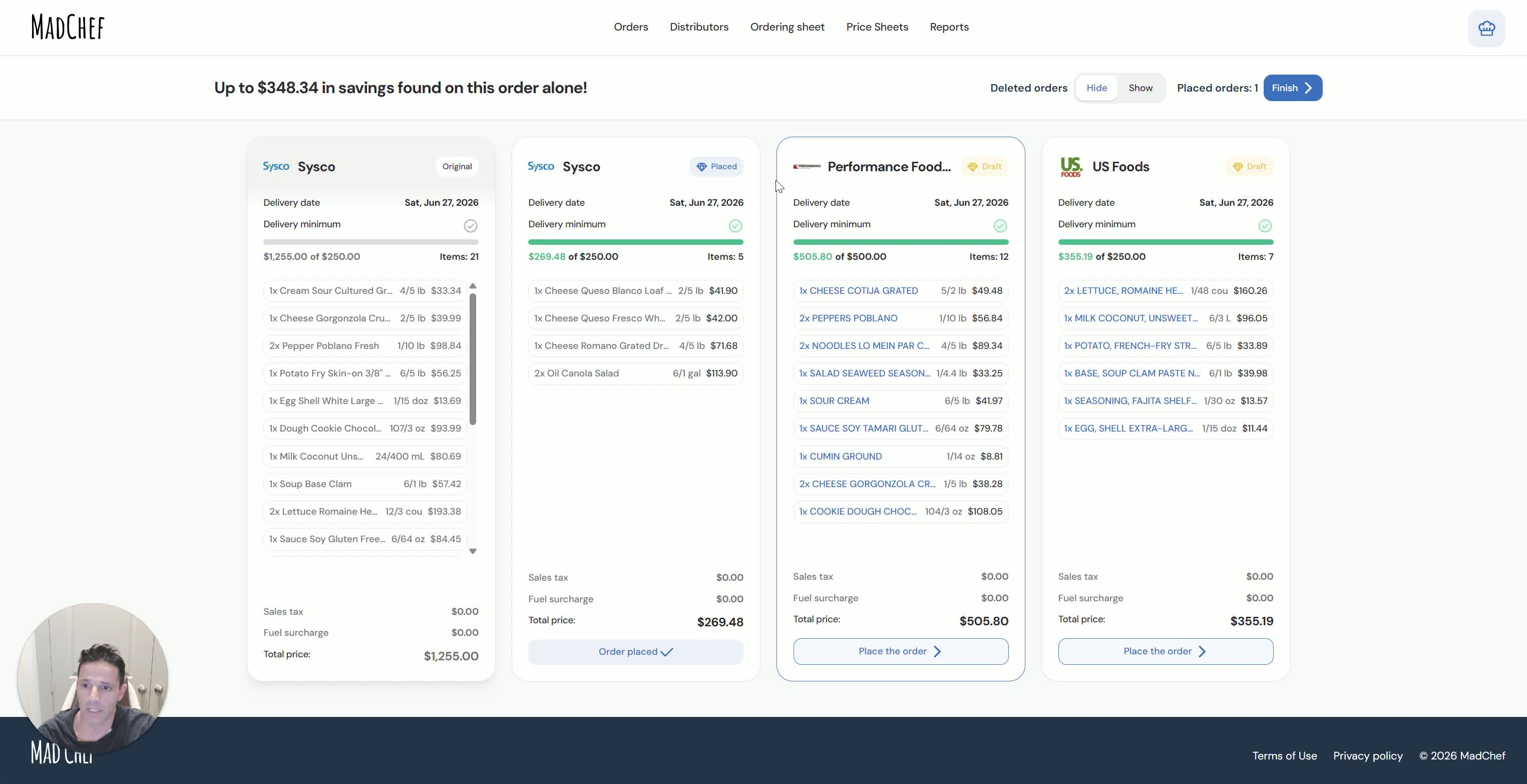The image size is (1527, 784).
Task: Click the Original item list scrollbar thumb
Action: 473,359
